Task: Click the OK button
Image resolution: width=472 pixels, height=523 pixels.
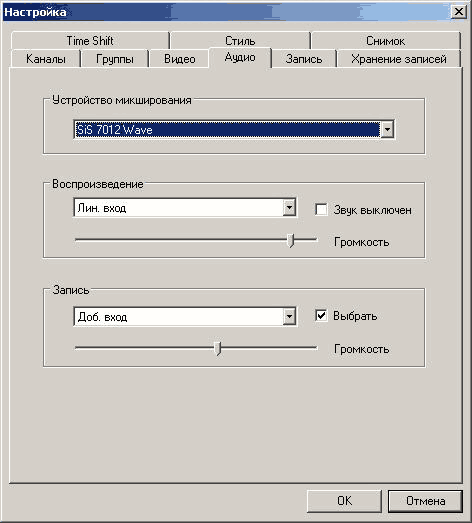Action: pos(344,501)
